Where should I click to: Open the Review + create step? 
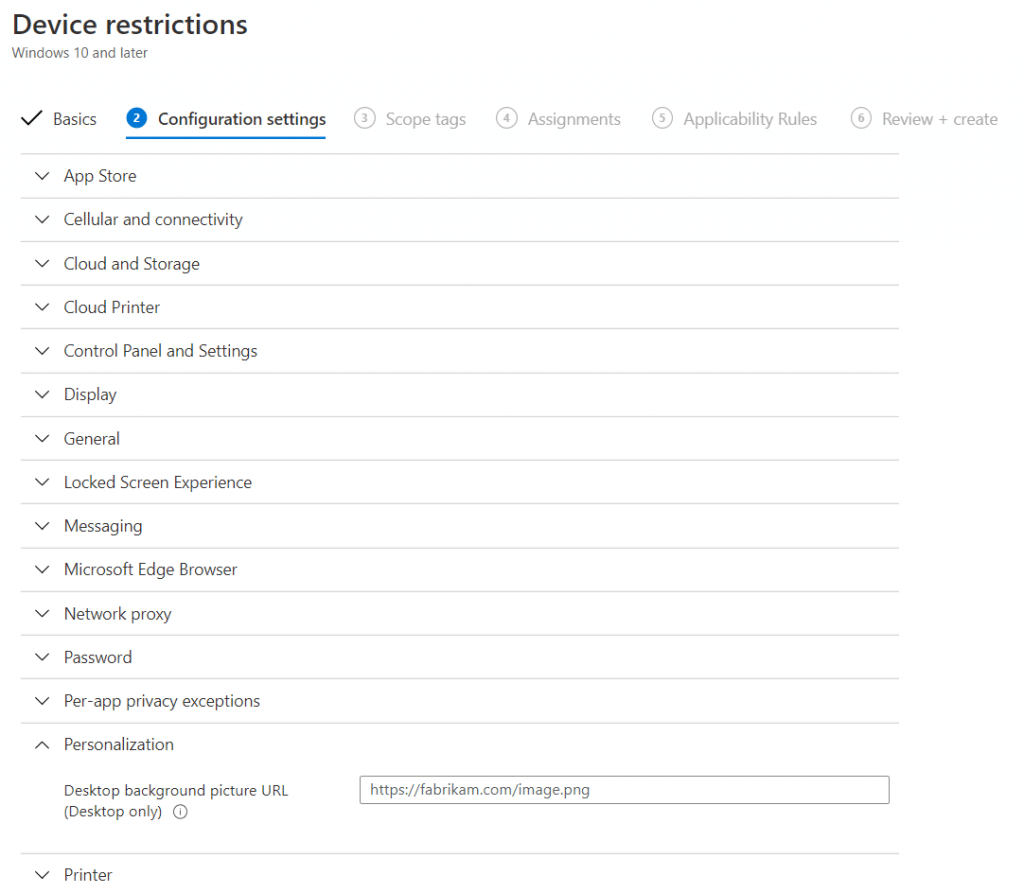click(939, 119)
